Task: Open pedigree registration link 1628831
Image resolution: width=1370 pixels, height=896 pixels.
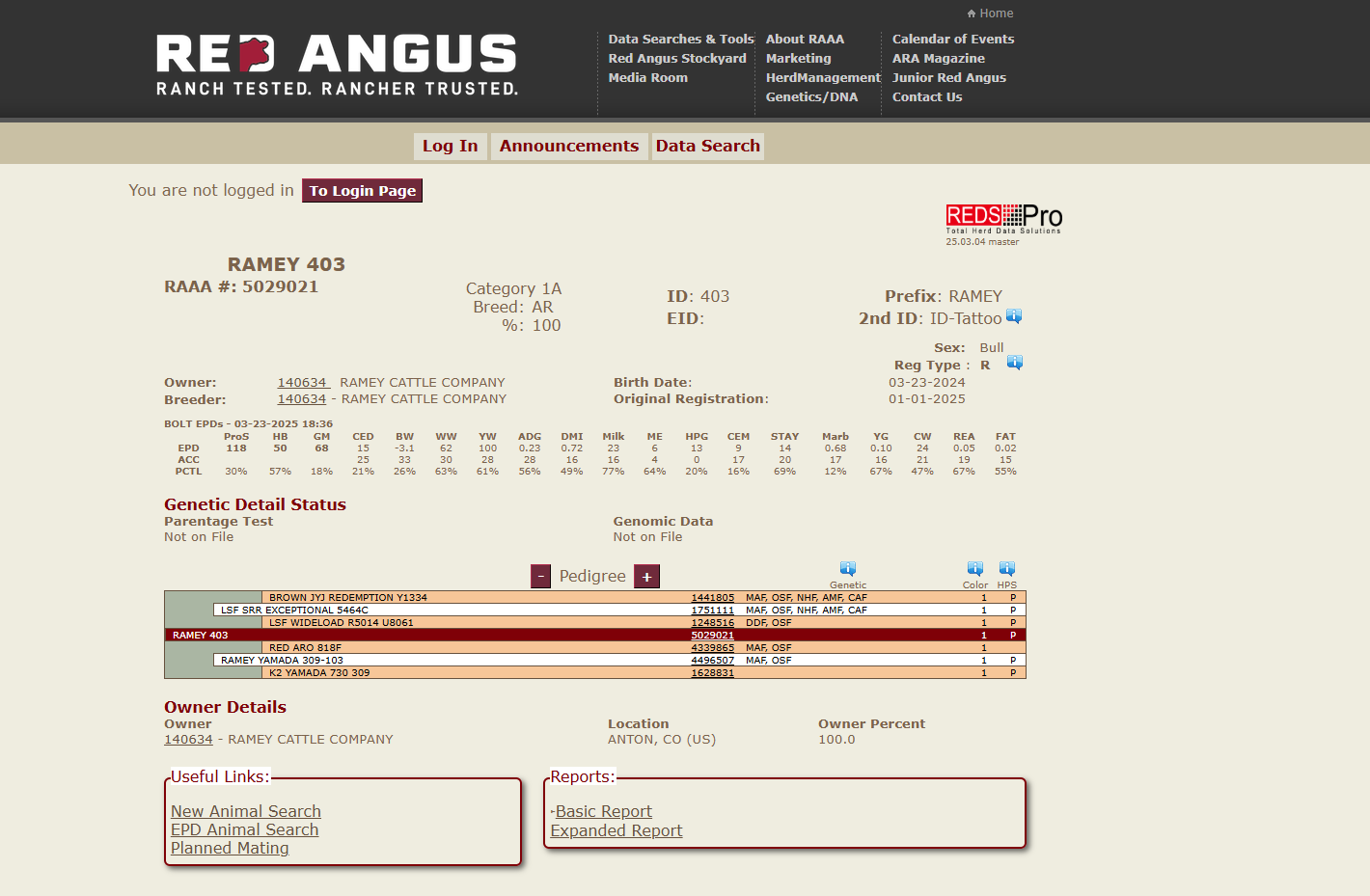Action: point(712,673)
